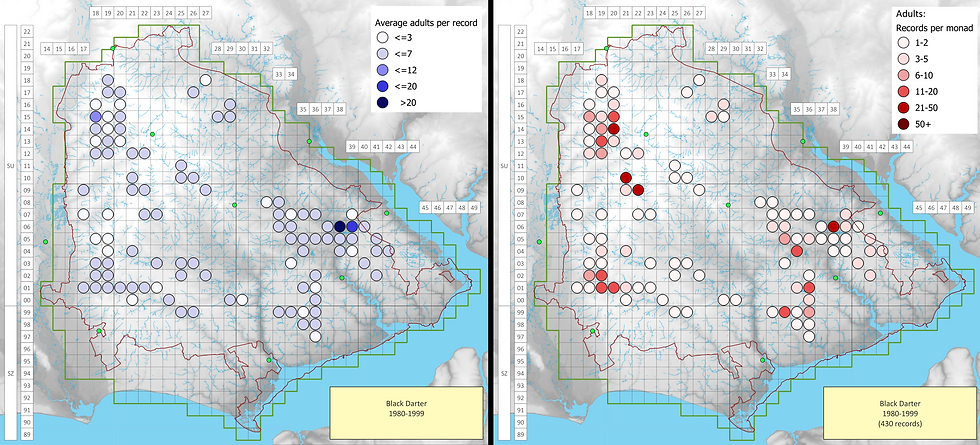Screen dimensions: 980x445
Task: Click column label '44' on left map
Action: [413, 146]
